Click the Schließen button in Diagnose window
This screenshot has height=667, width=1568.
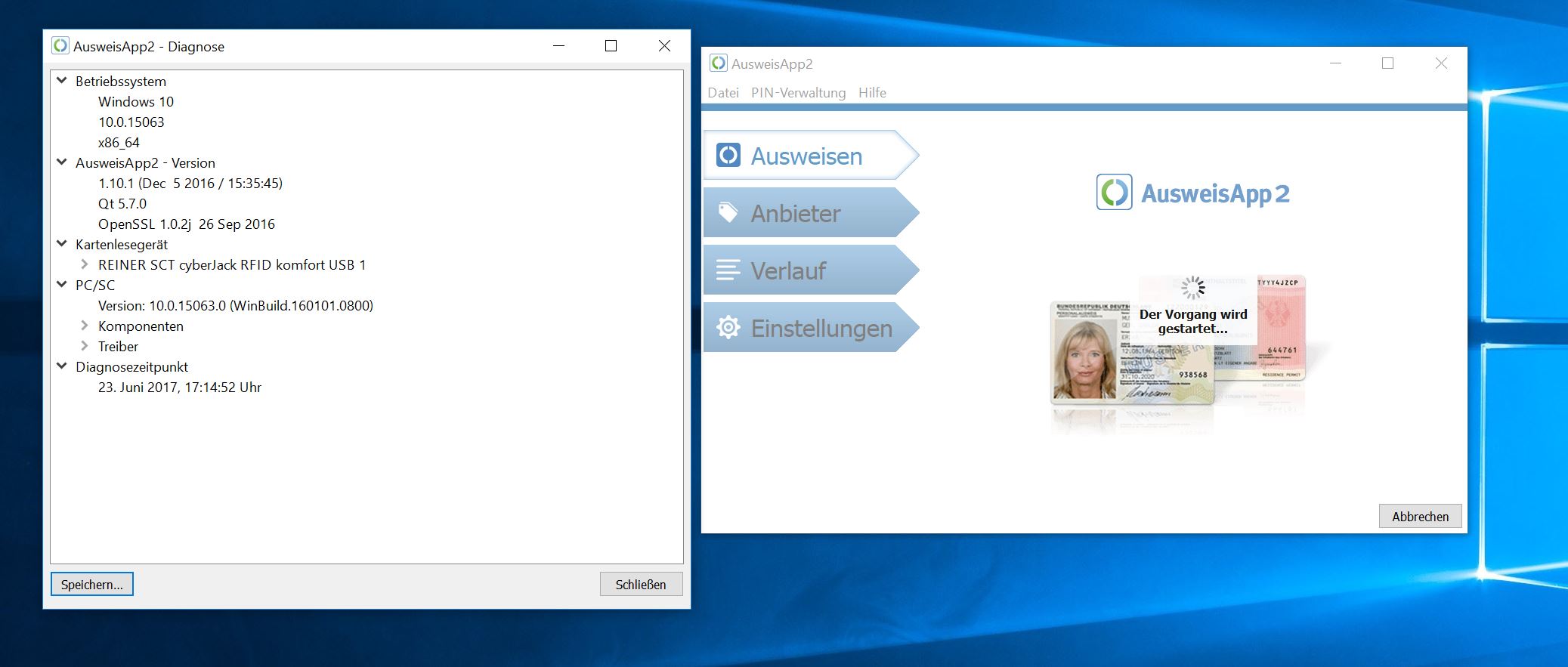pos(641,584)
